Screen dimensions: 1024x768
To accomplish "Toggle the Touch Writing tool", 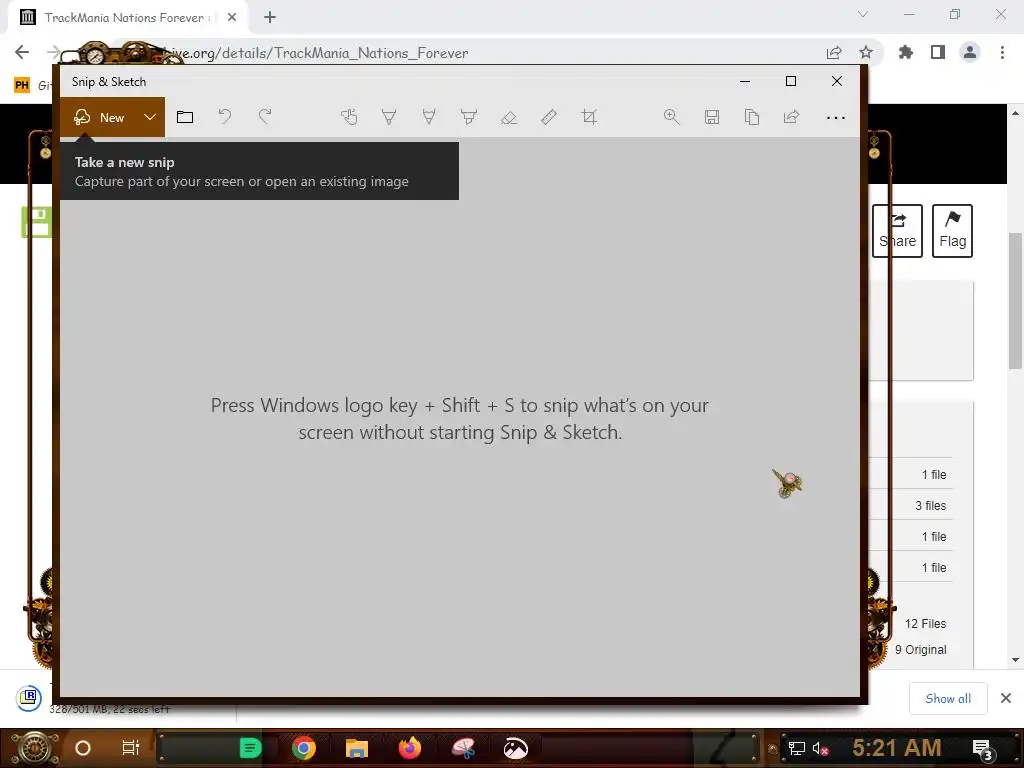I will click(349, 117).
